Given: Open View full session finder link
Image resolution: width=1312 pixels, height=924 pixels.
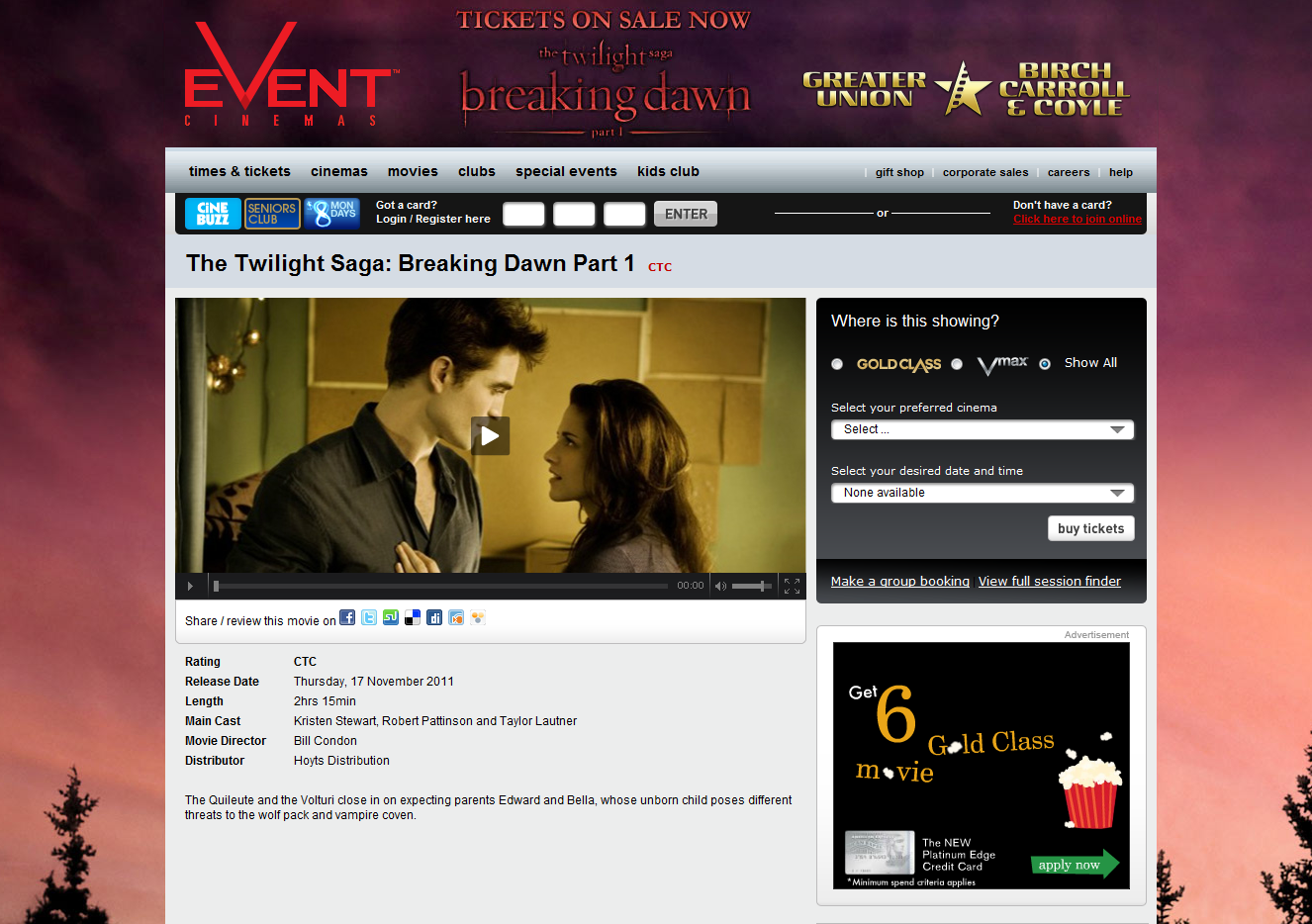Looking at the screenshot, I should (x=1050, y=581).
